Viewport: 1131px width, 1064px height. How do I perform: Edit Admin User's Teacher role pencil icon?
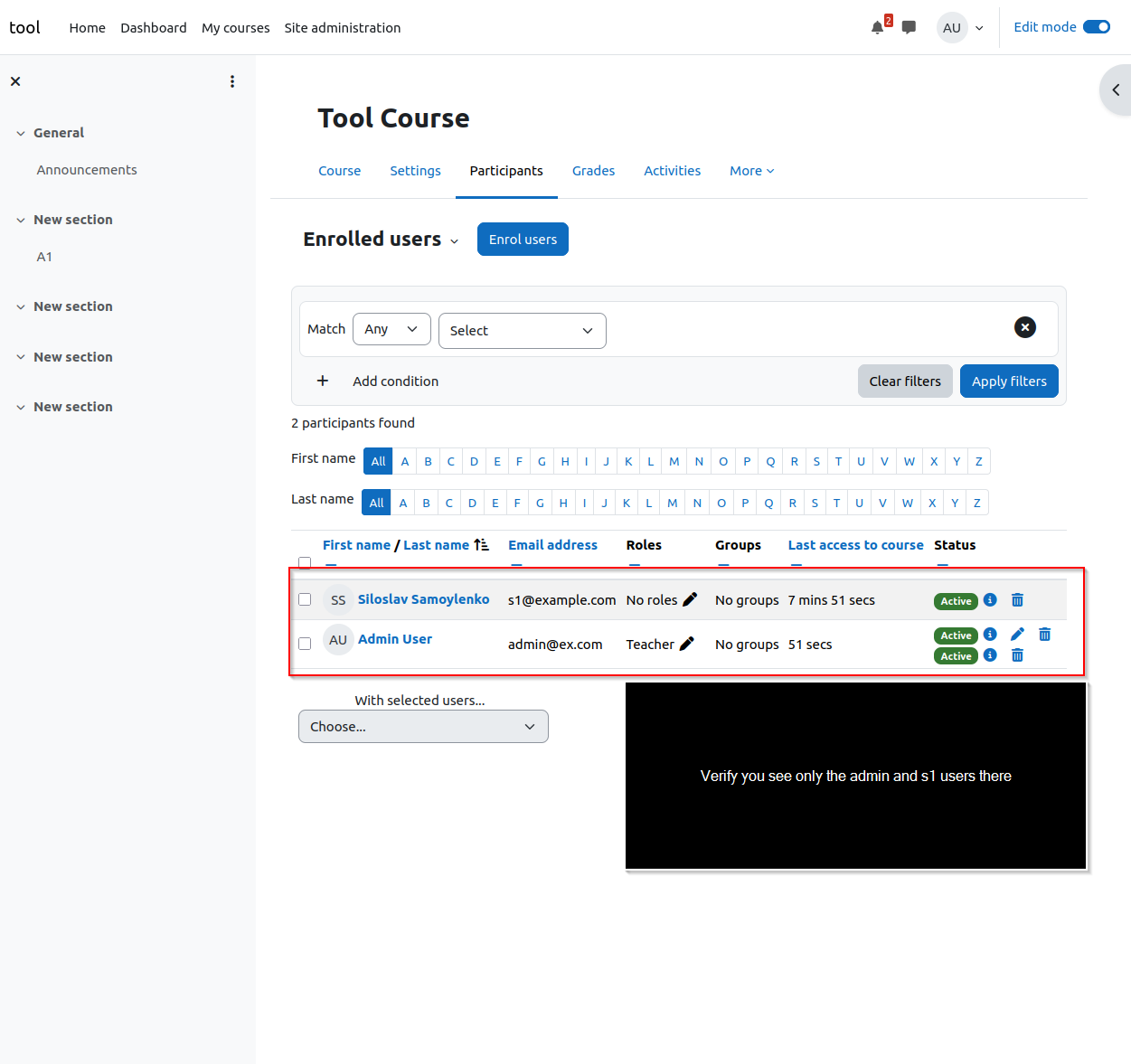686,644
